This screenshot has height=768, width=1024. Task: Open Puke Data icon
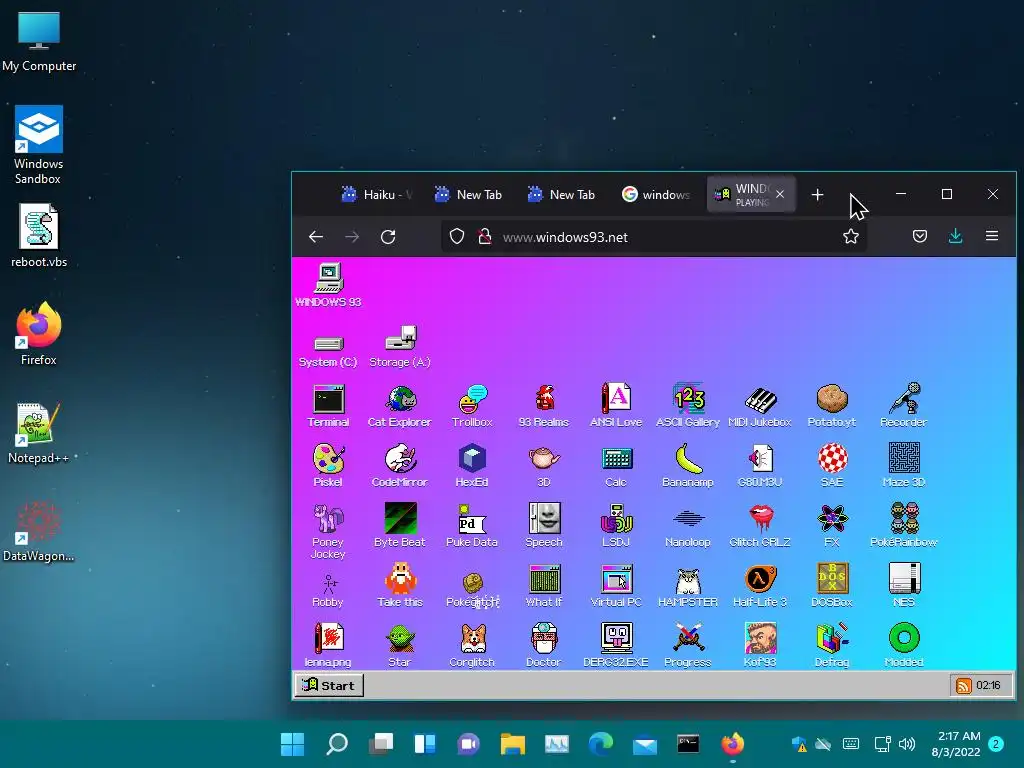(x=472, y=526)
